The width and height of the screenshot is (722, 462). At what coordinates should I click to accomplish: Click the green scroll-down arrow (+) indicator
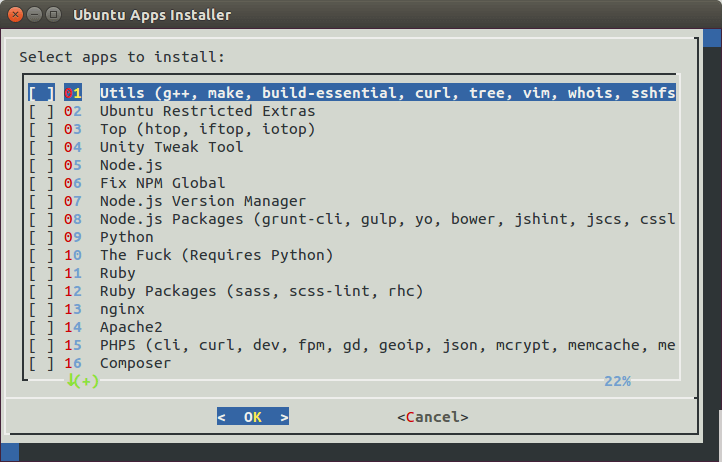(83, 381)
